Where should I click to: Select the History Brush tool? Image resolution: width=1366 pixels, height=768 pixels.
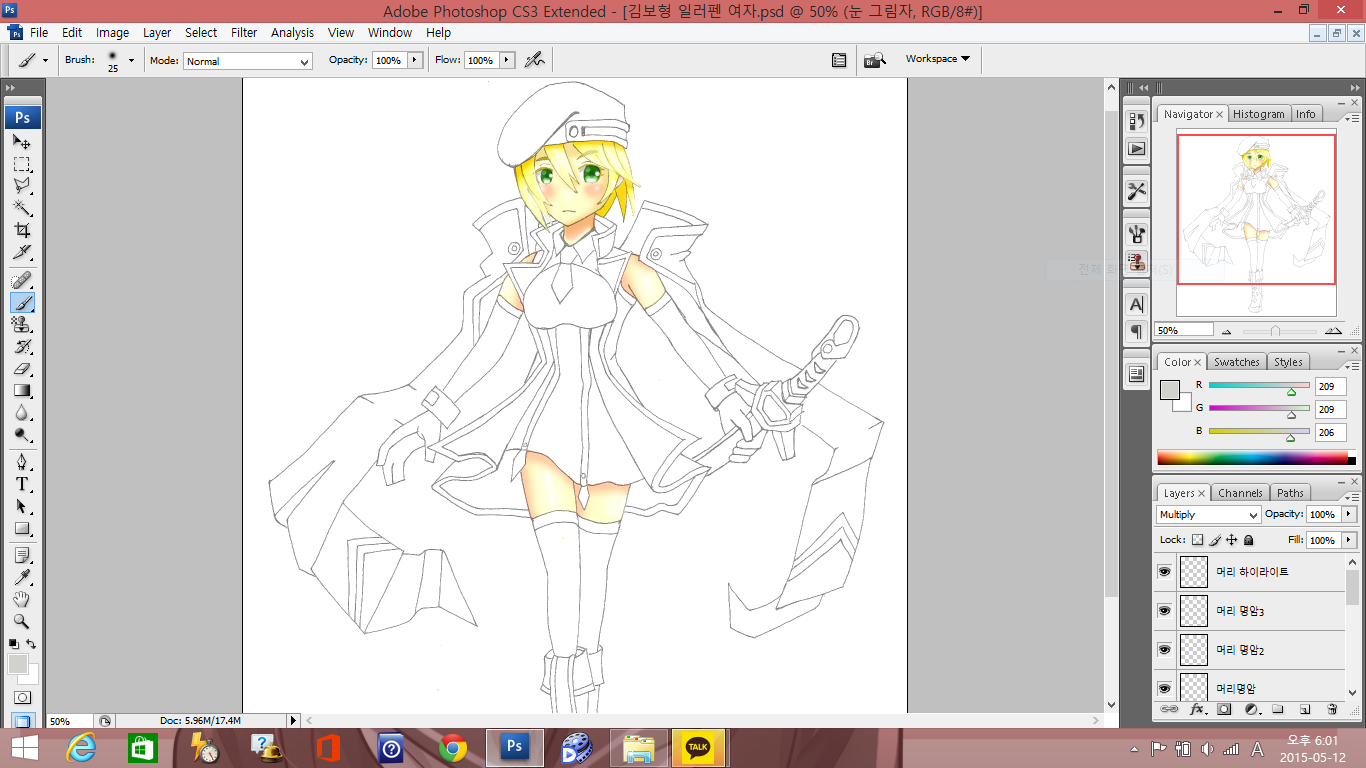coord(22,346)
